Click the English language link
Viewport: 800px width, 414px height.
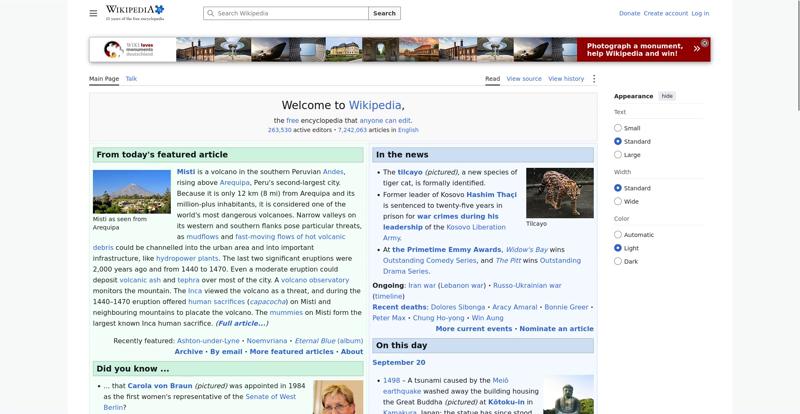tap(408, 130)
